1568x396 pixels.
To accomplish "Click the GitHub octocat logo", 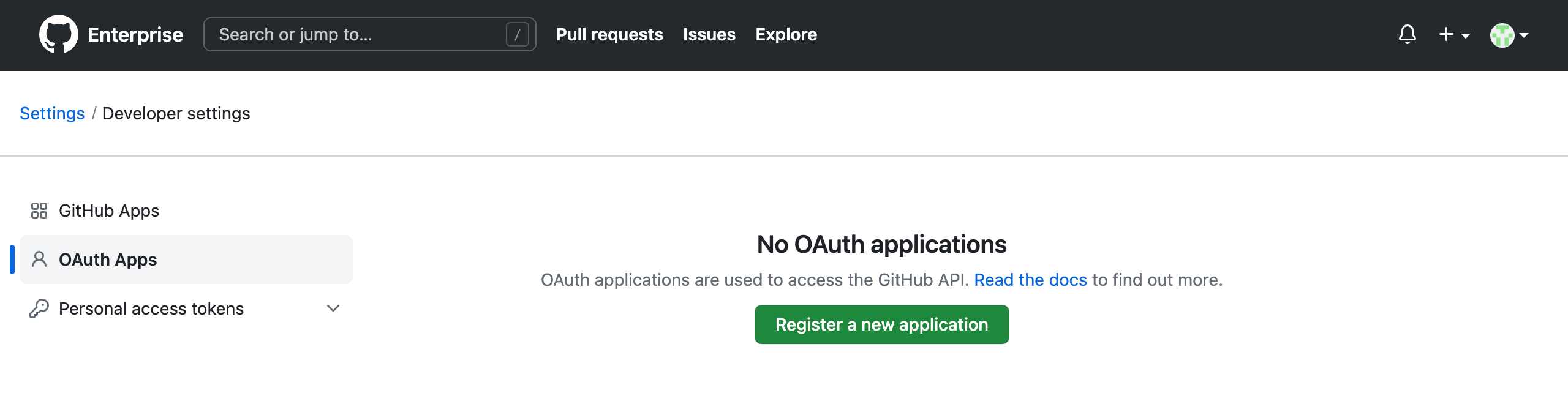I will (58, 34).
